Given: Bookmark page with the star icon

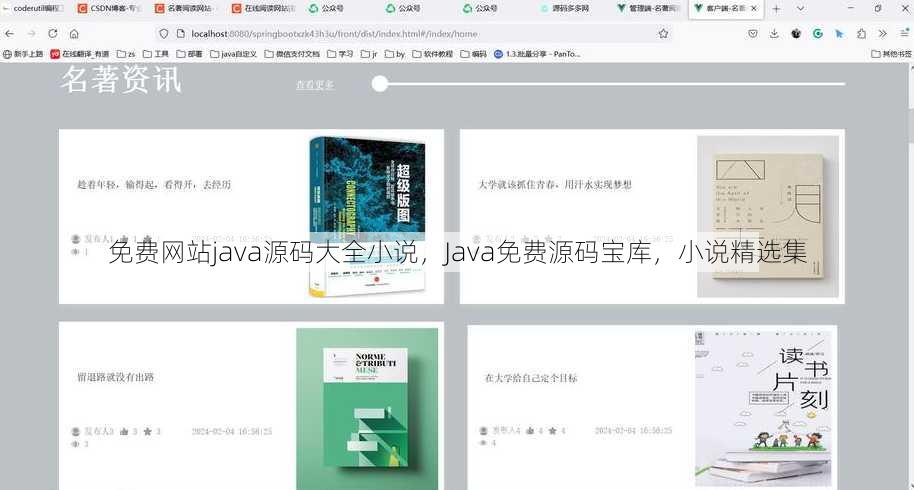Looking at the screenshot, I should point(663,34).
